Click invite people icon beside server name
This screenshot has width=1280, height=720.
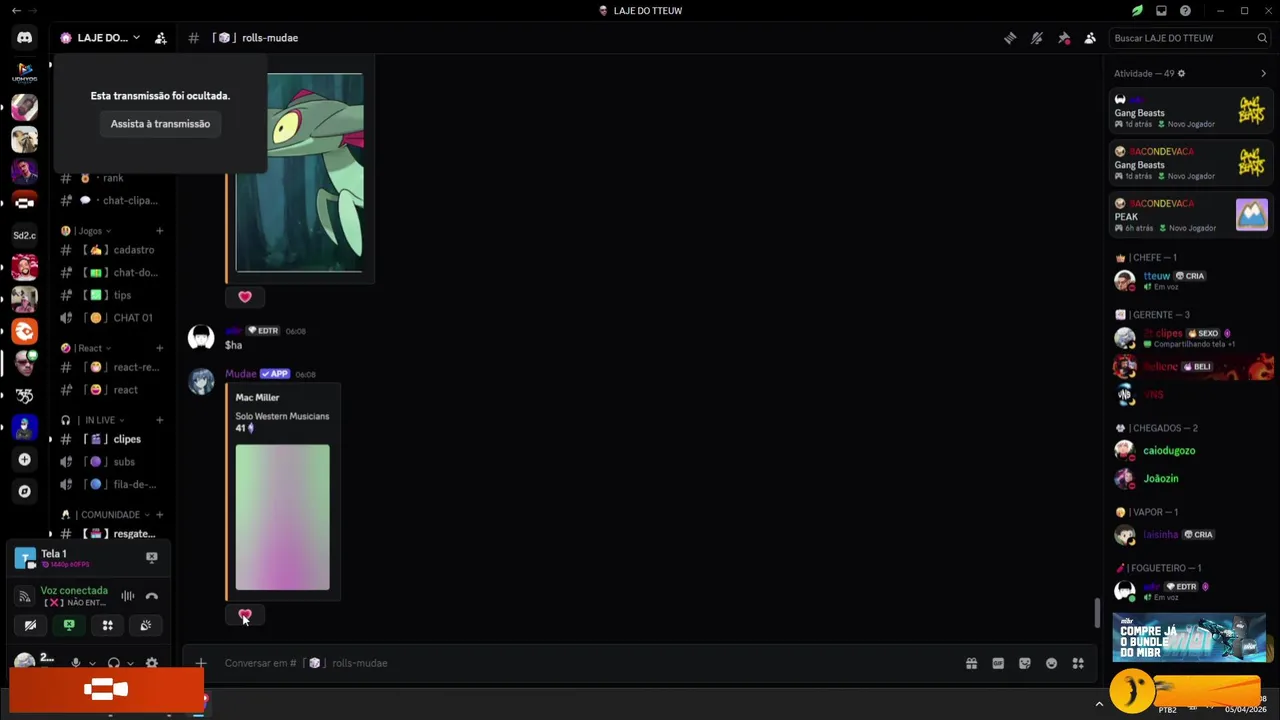pyautogui.click(x=160, y=38)
